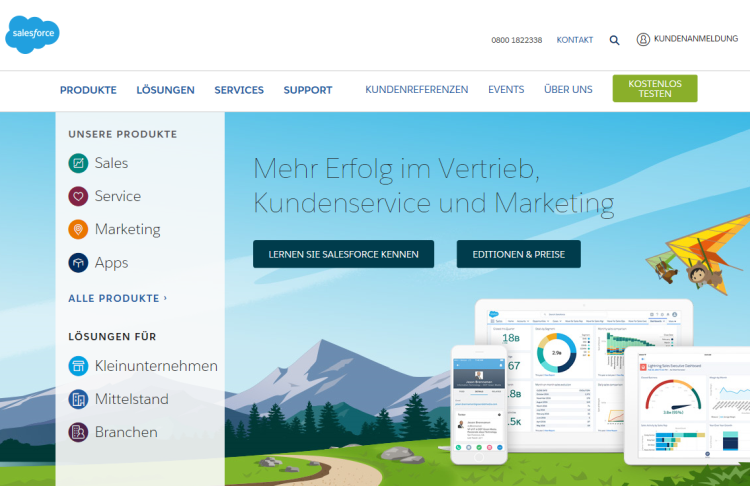This screenshot has height=500, width=750.
Task: Open search with magnifier icon
Action: click(614, 40)
